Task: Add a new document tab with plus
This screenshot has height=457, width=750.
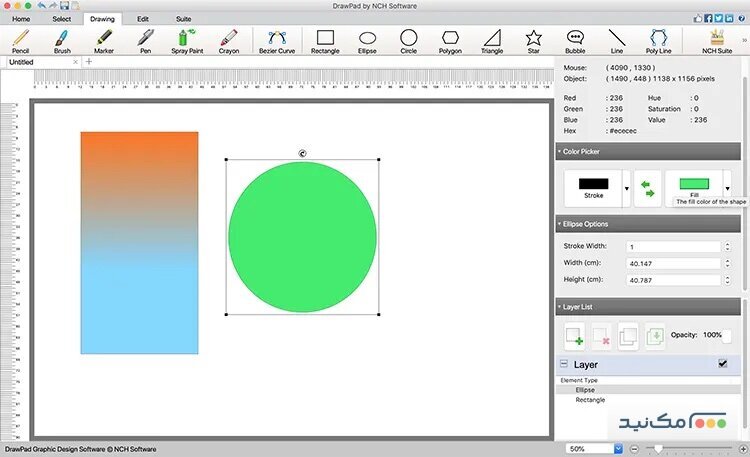Action: click(88, 61)
